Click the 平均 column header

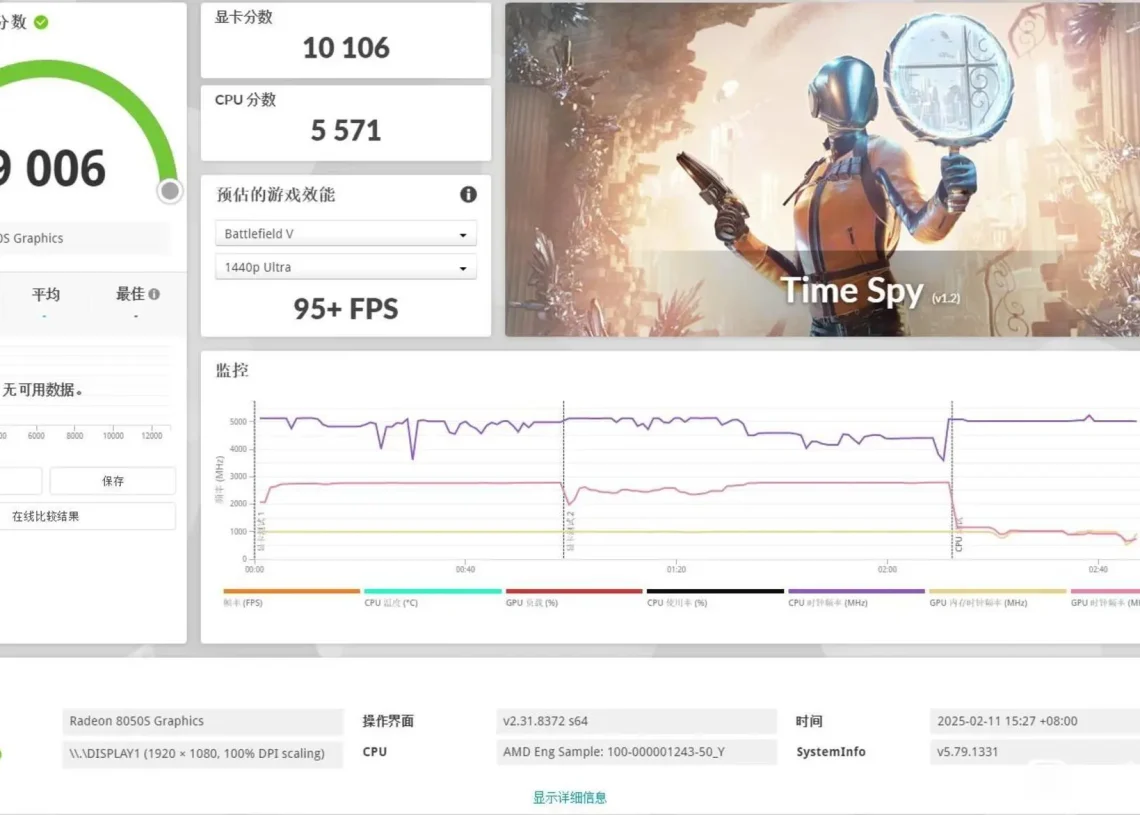click(x=45, y=294)
